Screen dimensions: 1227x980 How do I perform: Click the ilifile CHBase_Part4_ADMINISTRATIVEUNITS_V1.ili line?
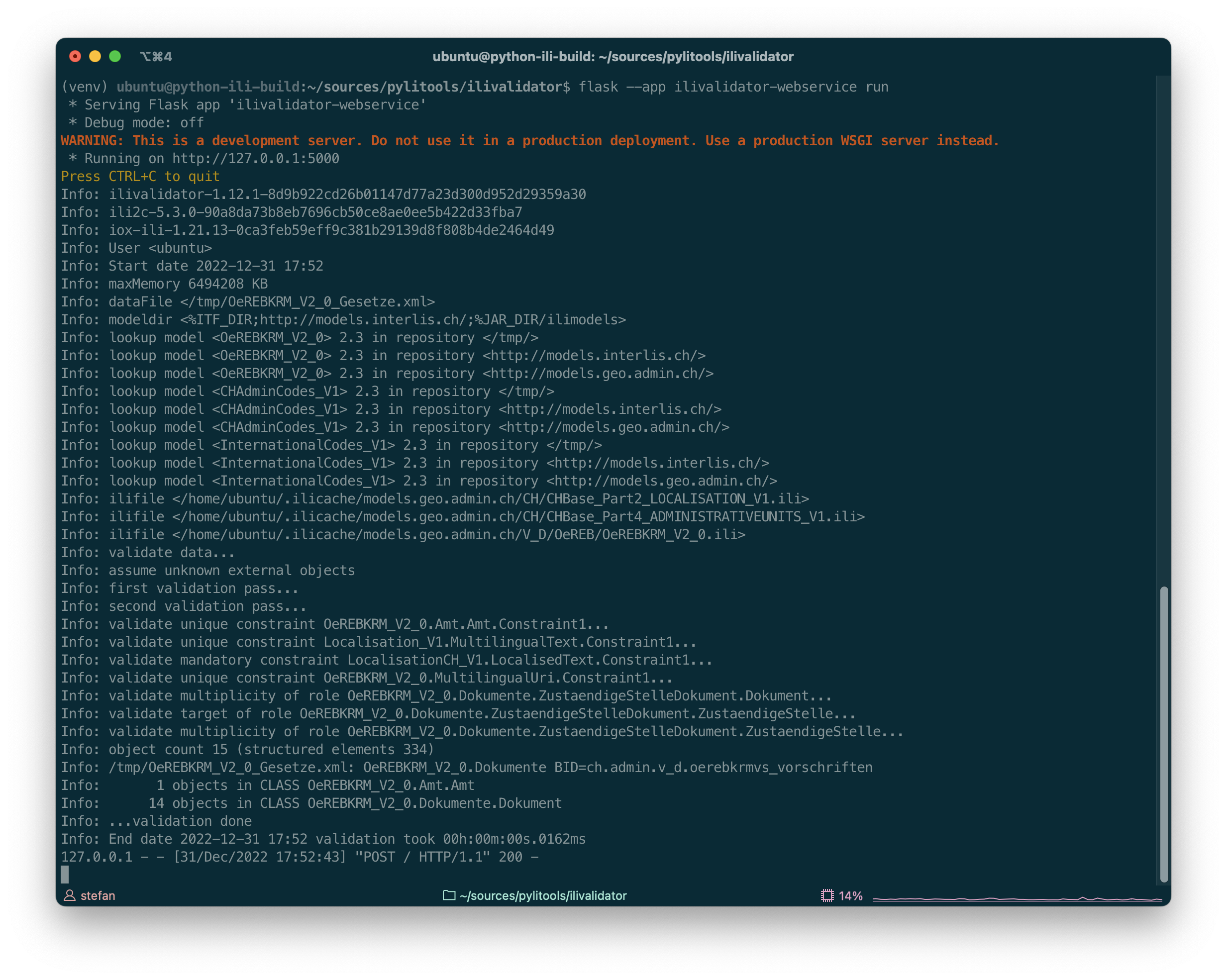463,517
